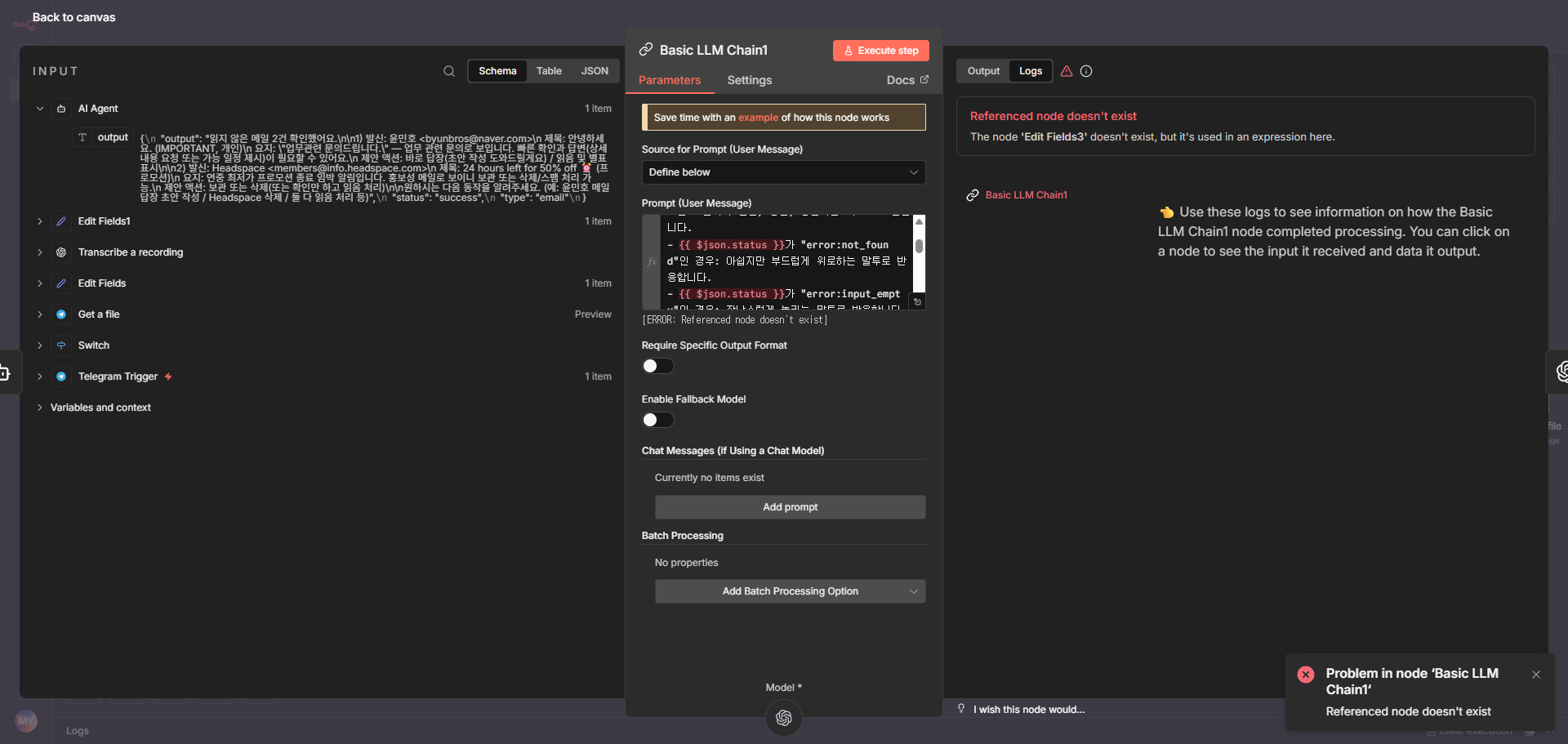Open the OpenAI model connector at panel bottom

784,718
